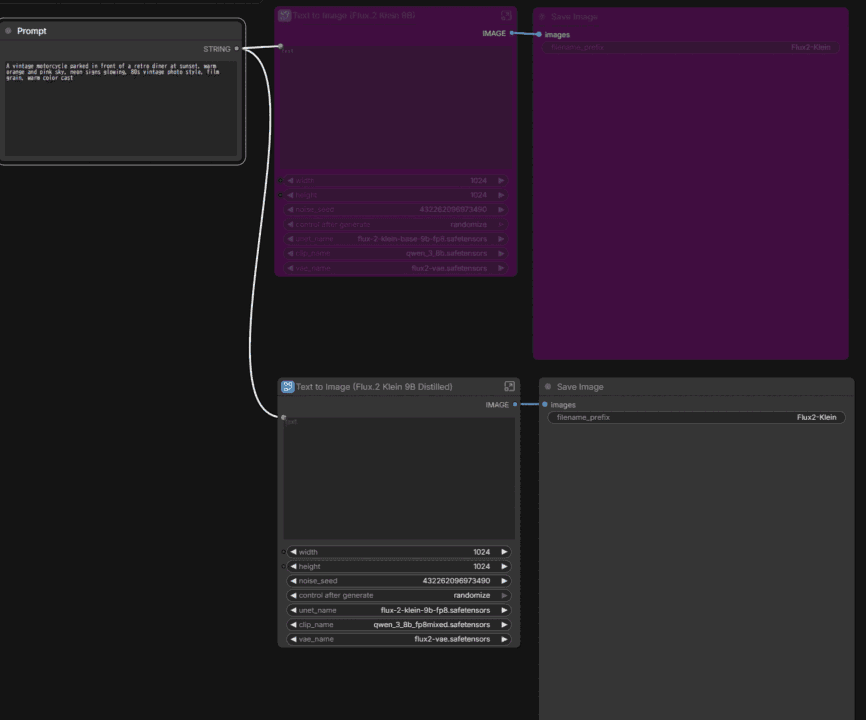Open the bypassed Flux.2 Klein 9B subgraph via enter icon
This screenshot has height=720, width=866.
(x=506, y=15)
